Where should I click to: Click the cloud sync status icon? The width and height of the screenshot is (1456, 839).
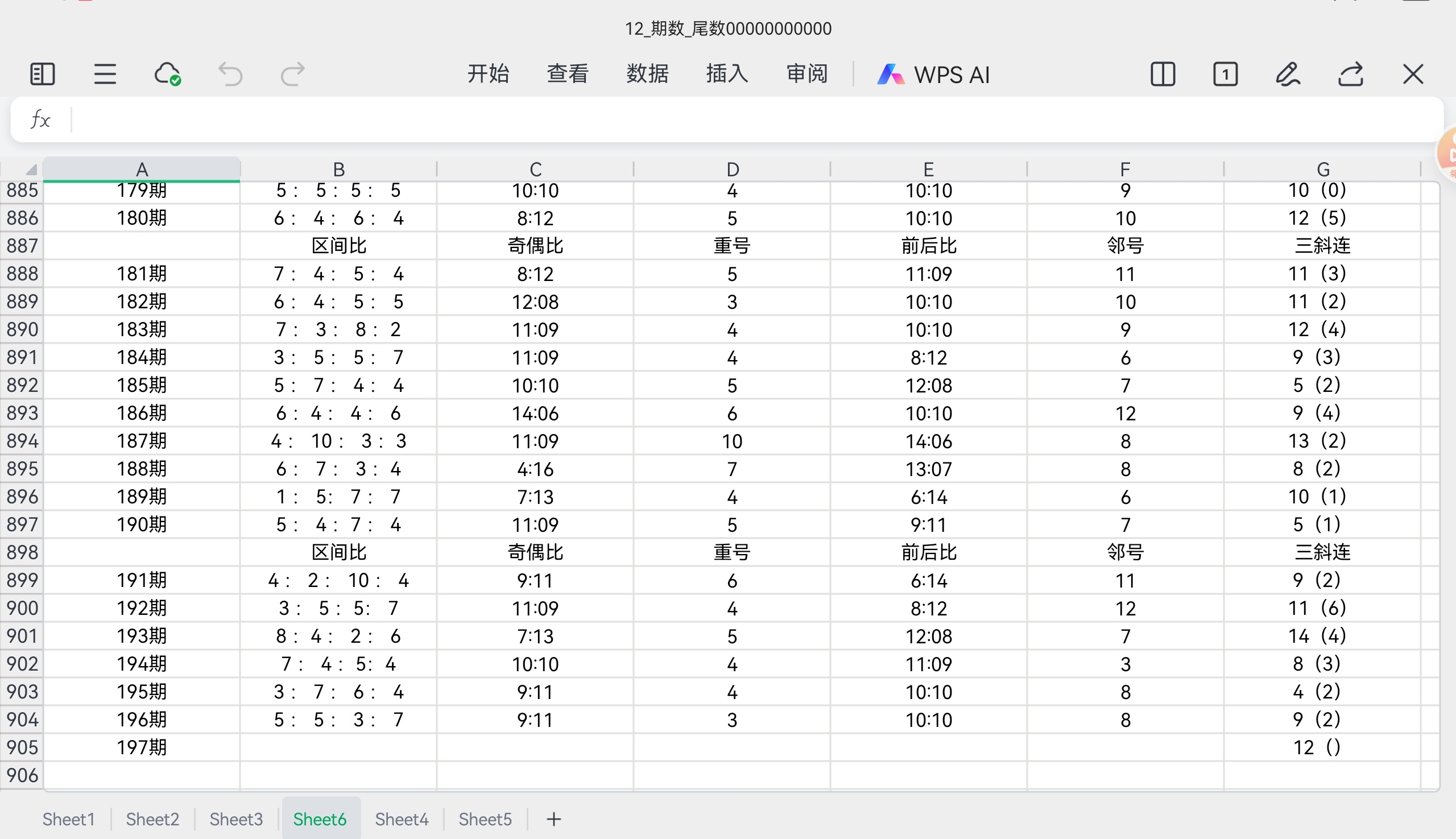(x=167, y=75)
